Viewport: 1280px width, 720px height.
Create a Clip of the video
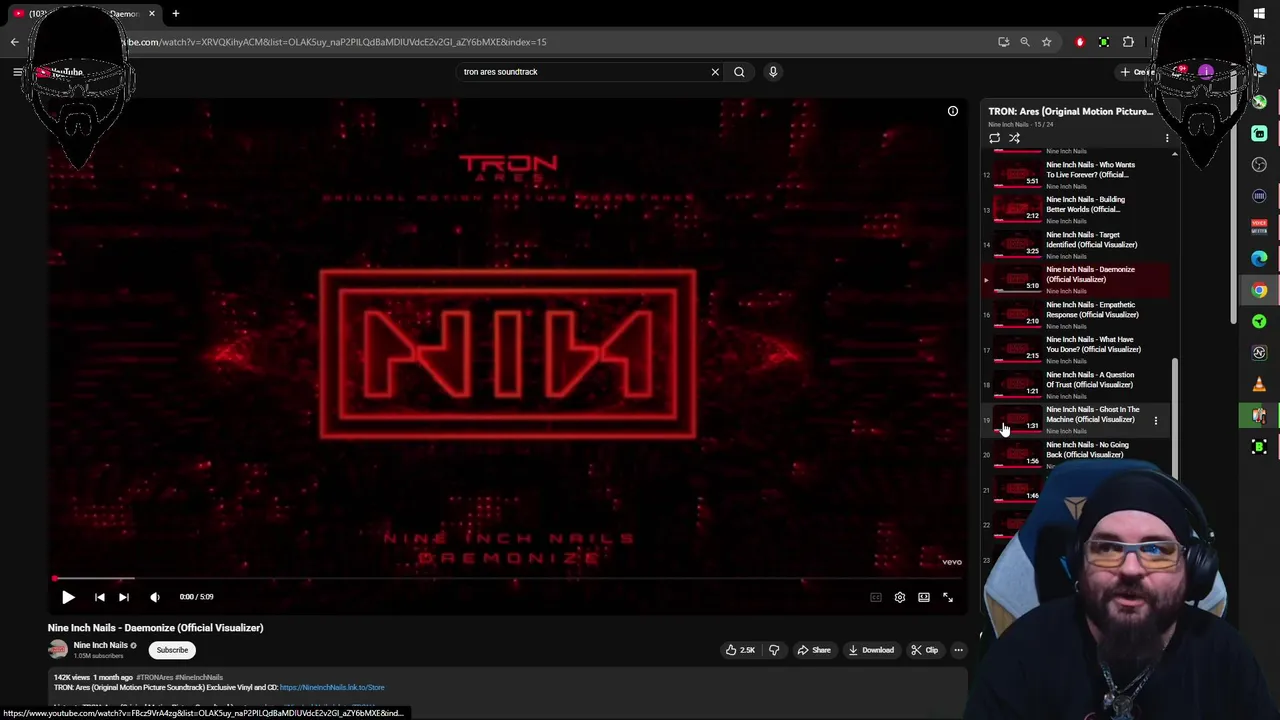924,650
